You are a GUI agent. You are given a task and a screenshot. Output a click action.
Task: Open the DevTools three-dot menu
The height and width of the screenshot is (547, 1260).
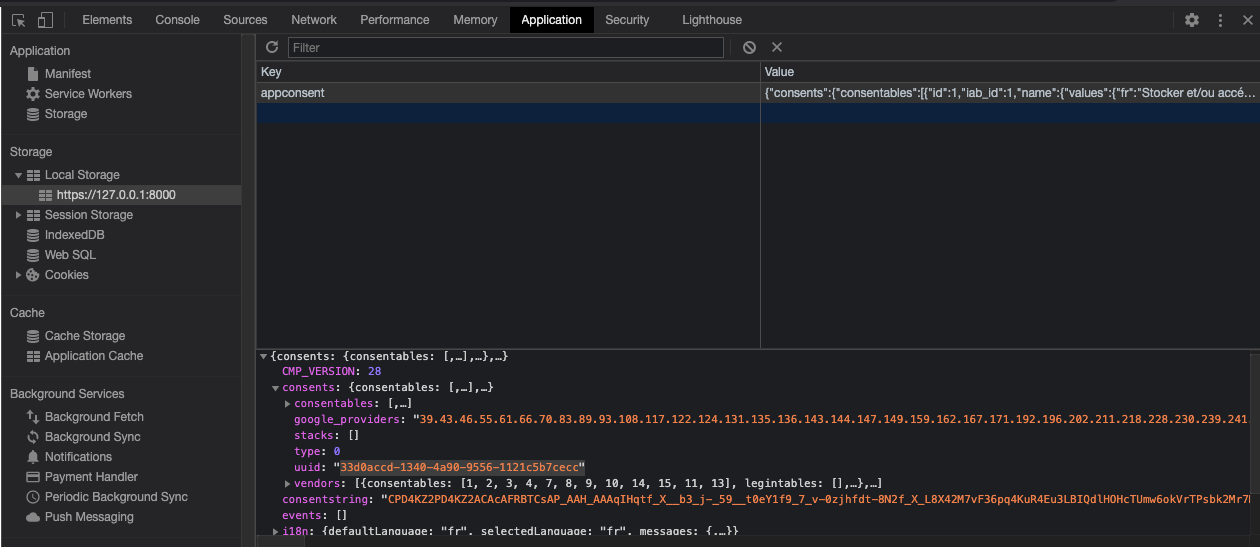pyautogui.click(x=1220, y=20)
